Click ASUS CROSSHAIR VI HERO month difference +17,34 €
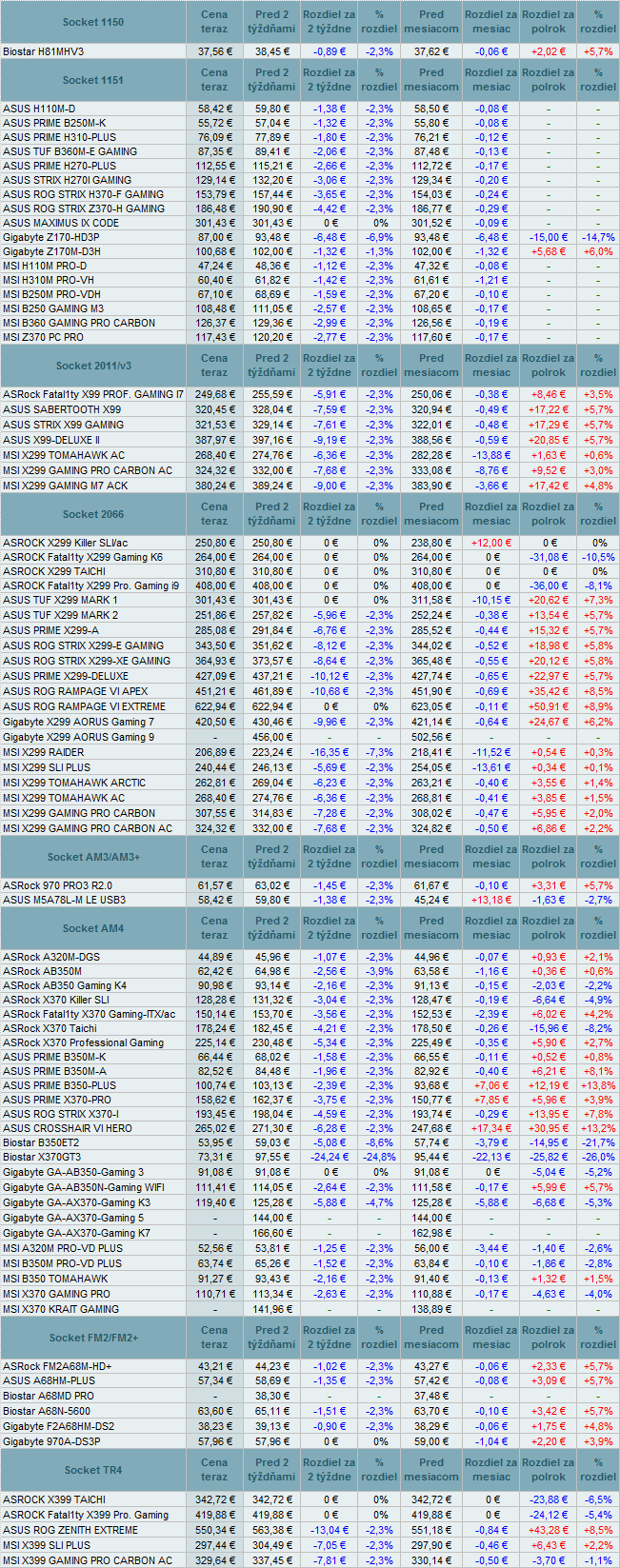The width and height of the screenshot is (620, 1568). tap(491, 1128)
